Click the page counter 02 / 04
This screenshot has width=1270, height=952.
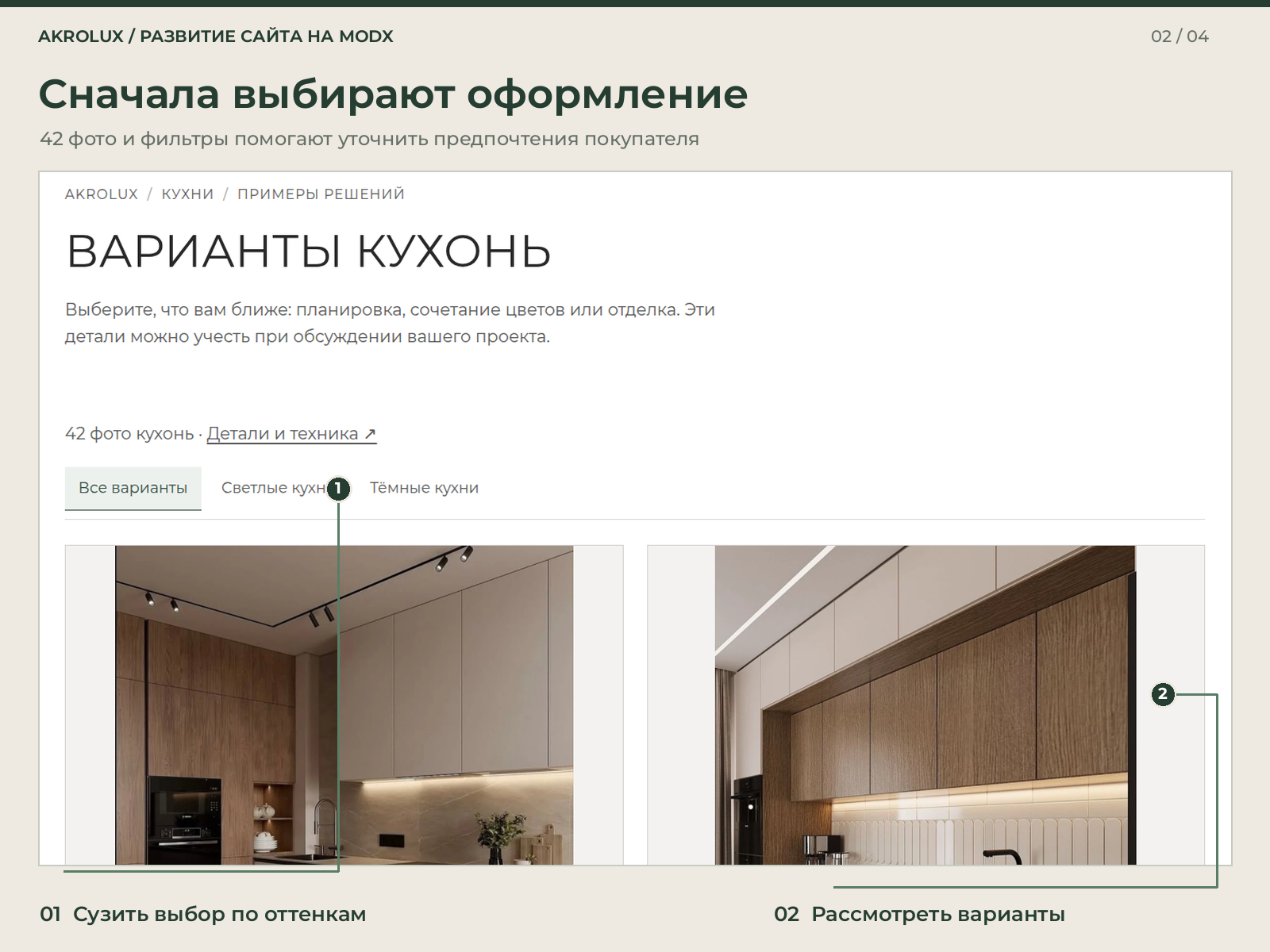1180,36
